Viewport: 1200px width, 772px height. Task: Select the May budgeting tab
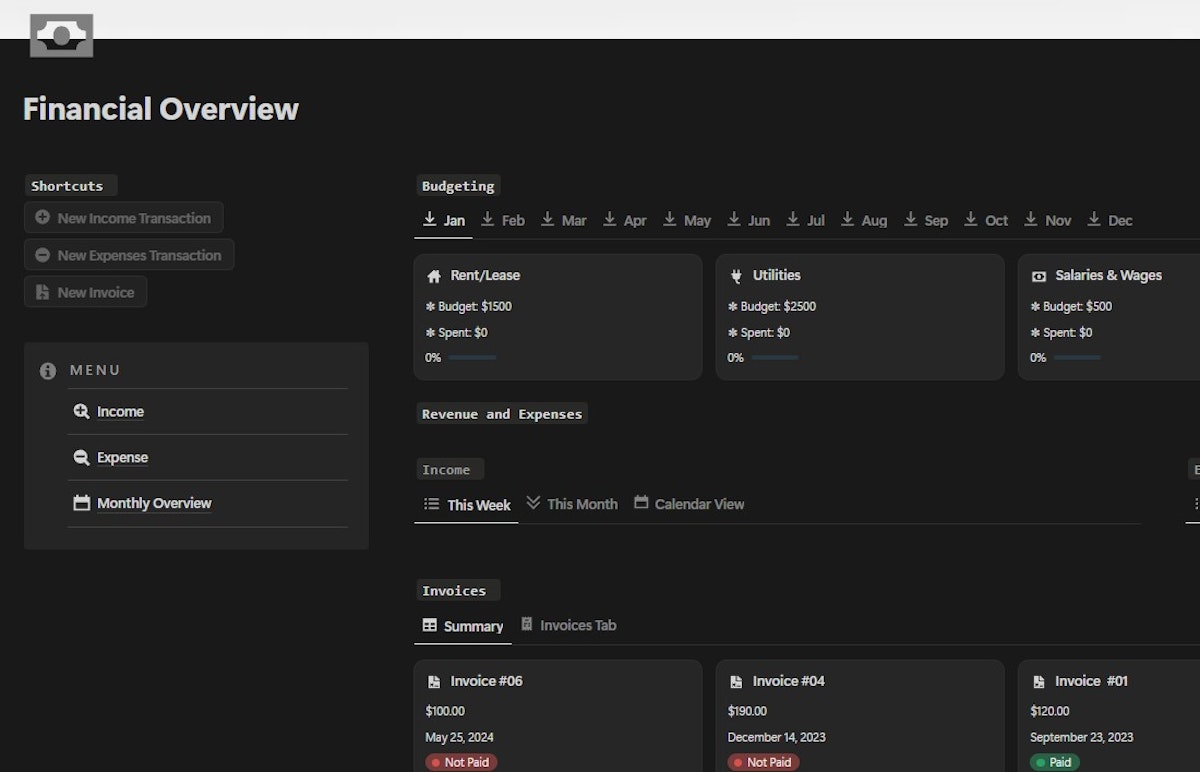[x=687, y=220]
